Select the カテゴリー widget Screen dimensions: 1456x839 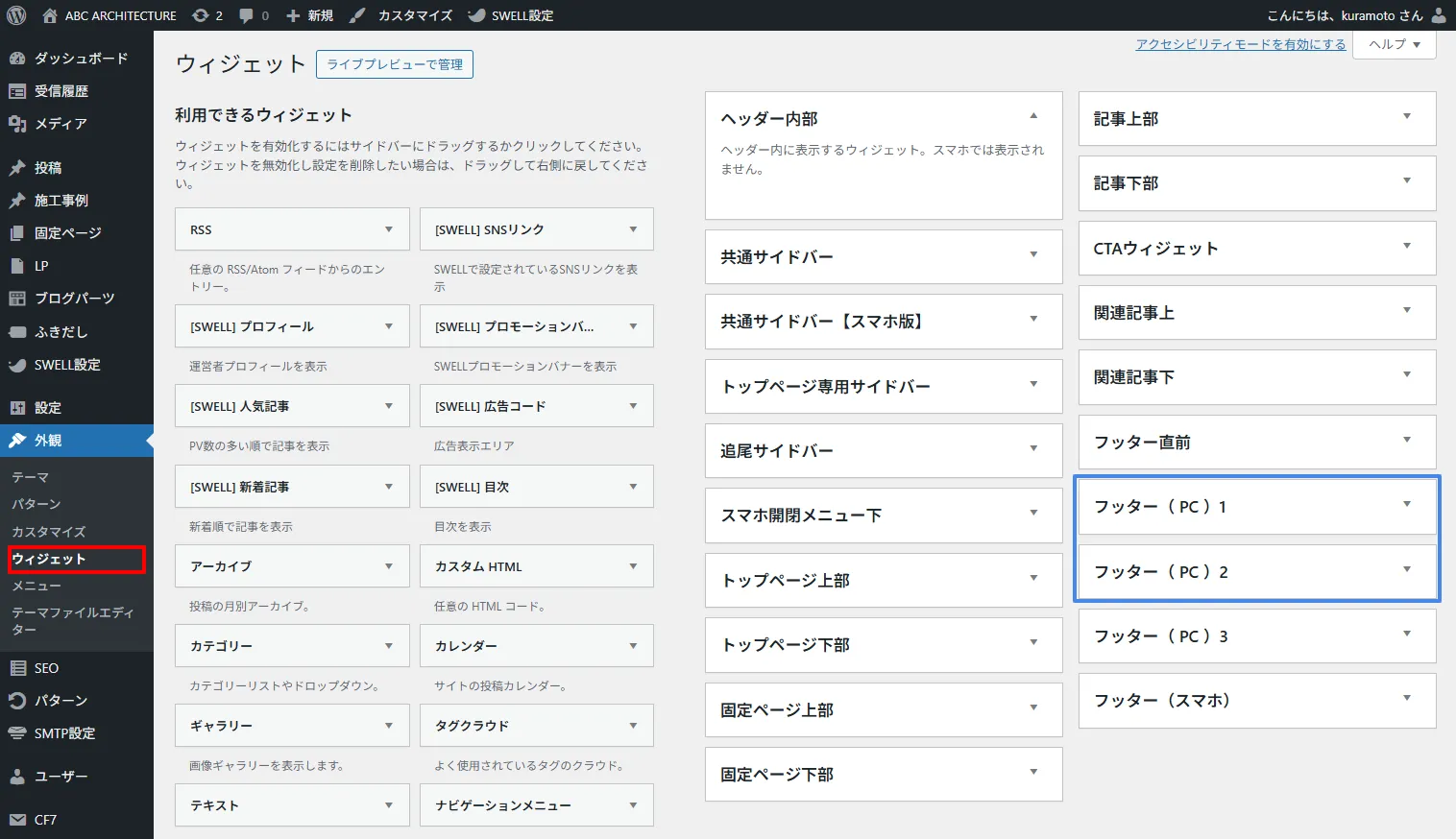pos(293,646)
